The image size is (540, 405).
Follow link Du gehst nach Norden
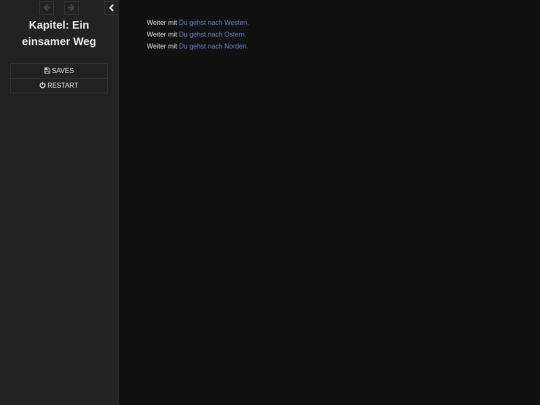click(213, 46)
